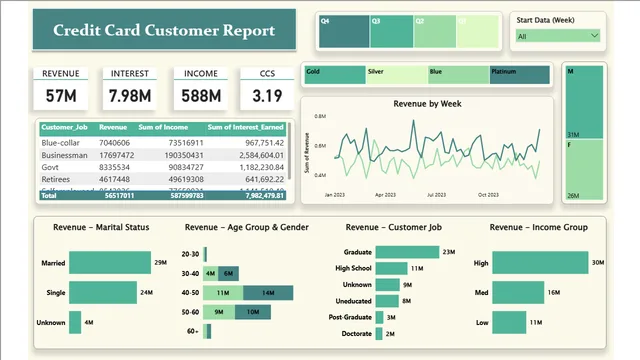Click the revenue value 17697472
Screen dimensions: 640x360
point(116,155)
